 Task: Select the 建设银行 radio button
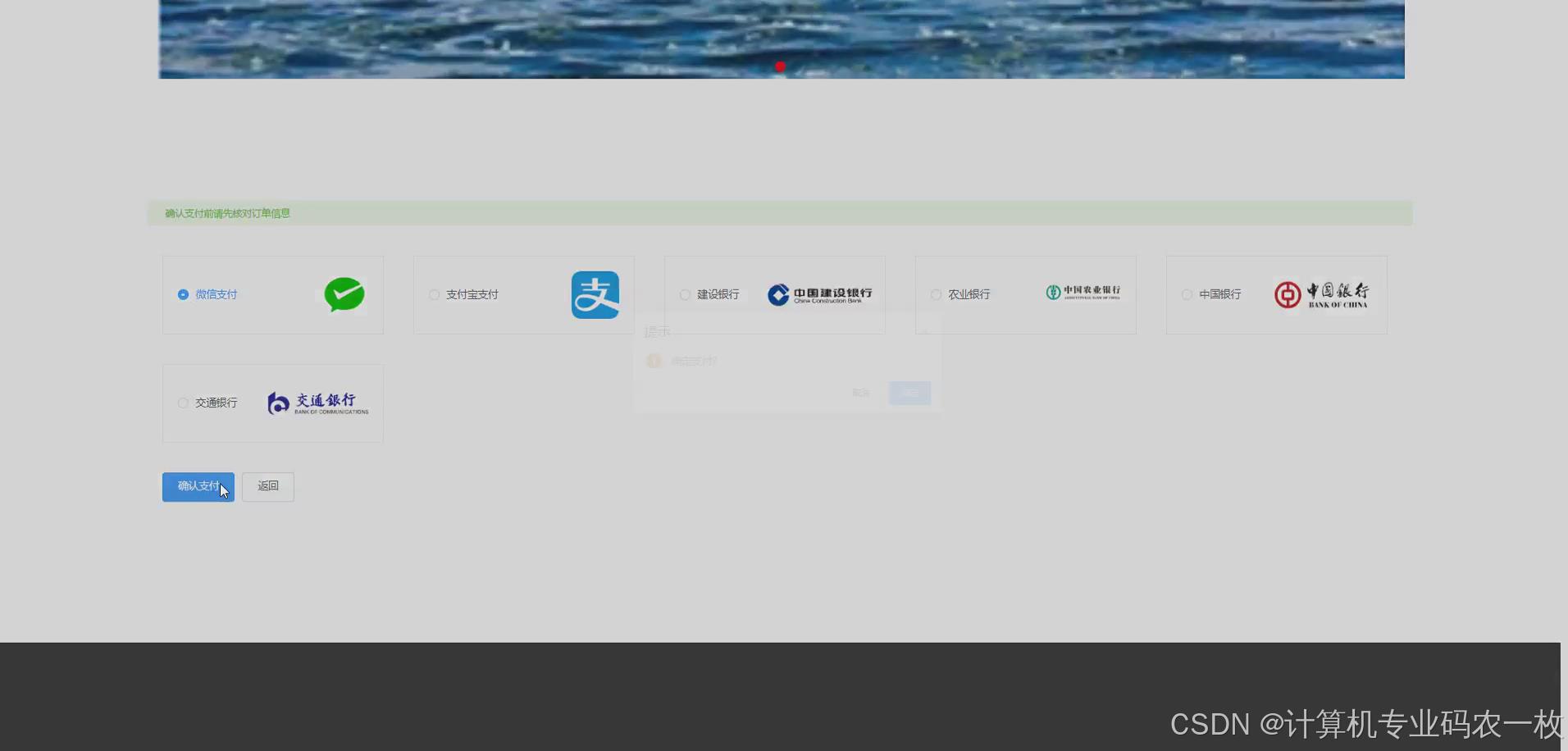[x=685, y=294]
